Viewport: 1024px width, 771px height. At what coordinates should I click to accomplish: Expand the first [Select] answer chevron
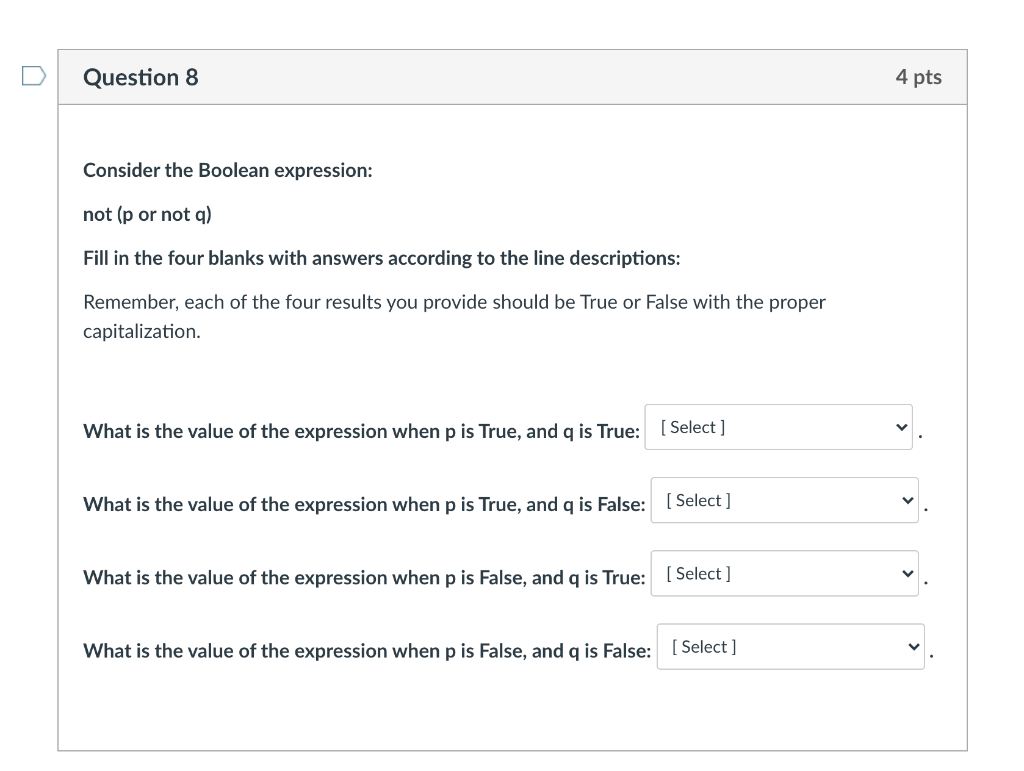pos(901,427)
